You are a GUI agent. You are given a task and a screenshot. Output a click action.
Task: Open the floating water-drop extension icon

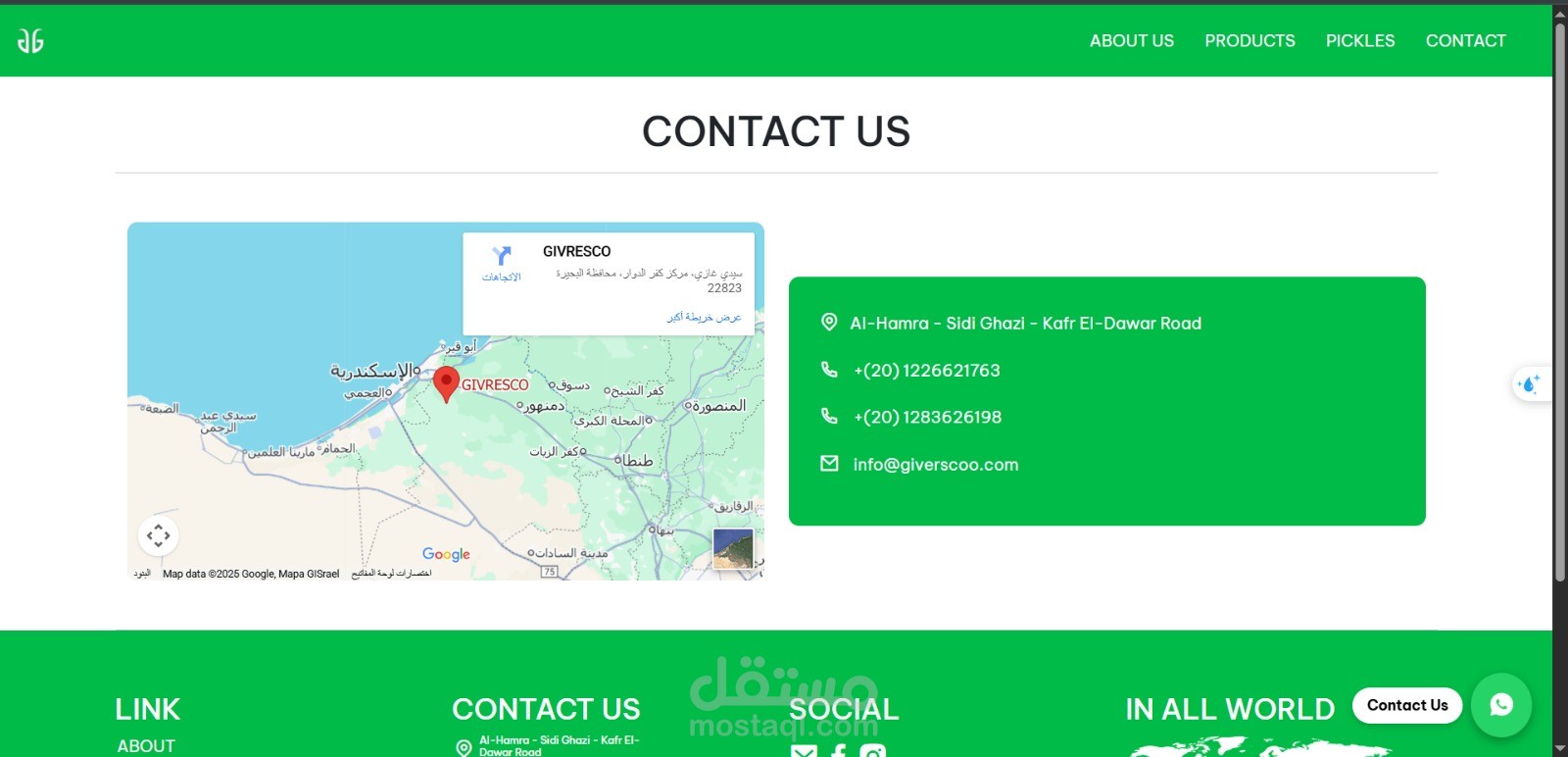pos(1530,384)
